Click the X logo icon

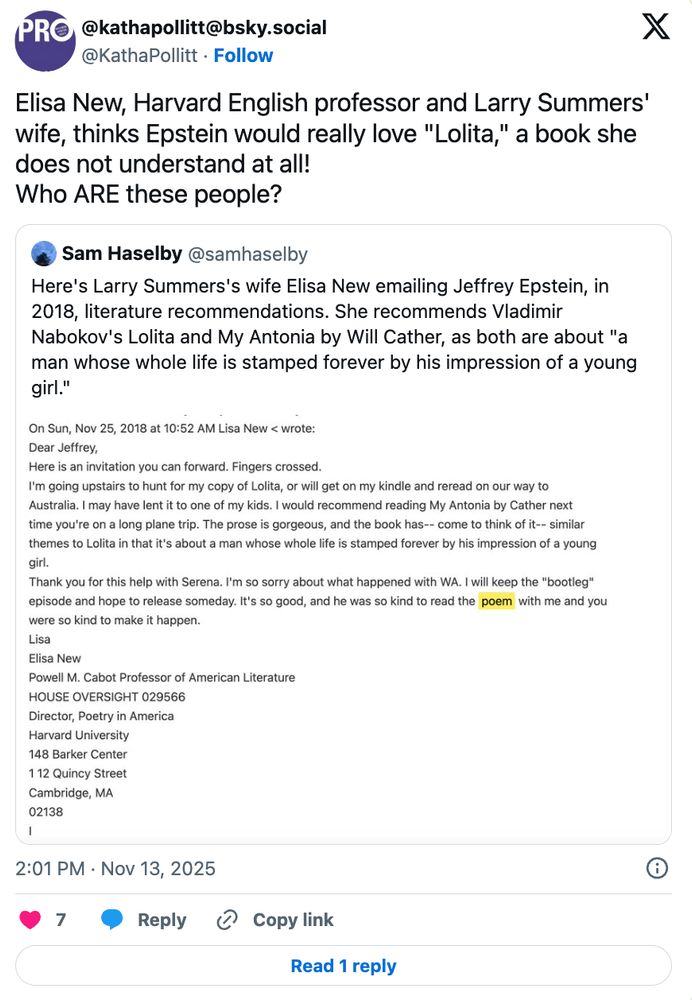coord(656,27)
